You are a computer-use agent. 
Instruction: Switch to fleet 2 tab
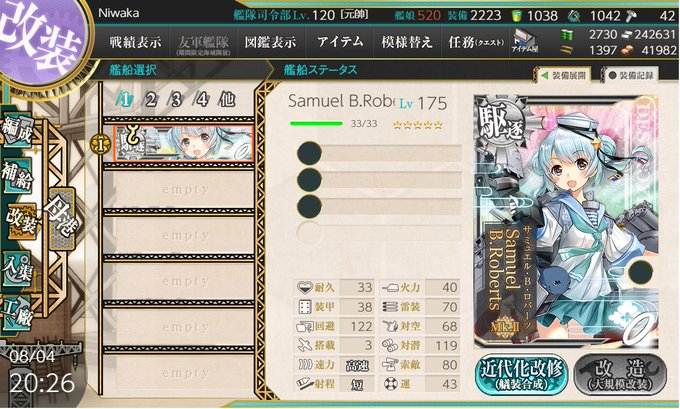point(150,100)
